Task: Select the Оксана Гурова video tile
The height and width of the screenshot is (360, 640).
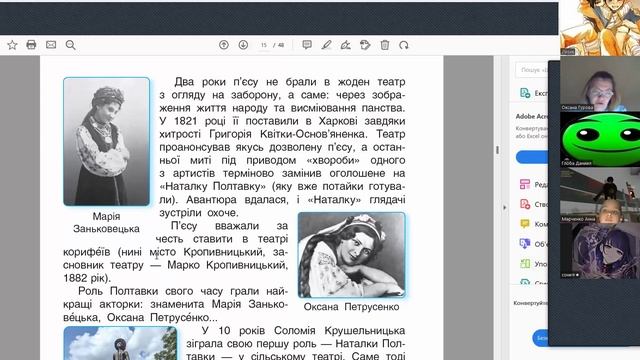Action: tap(600, 84)
